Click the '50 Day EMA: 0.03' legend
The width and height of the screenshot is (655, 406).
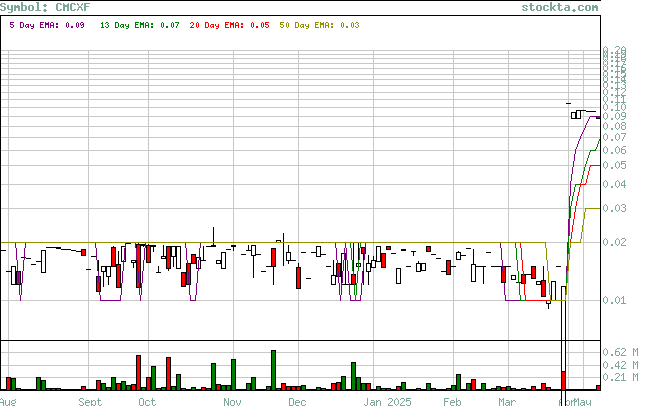click(320, 25)
